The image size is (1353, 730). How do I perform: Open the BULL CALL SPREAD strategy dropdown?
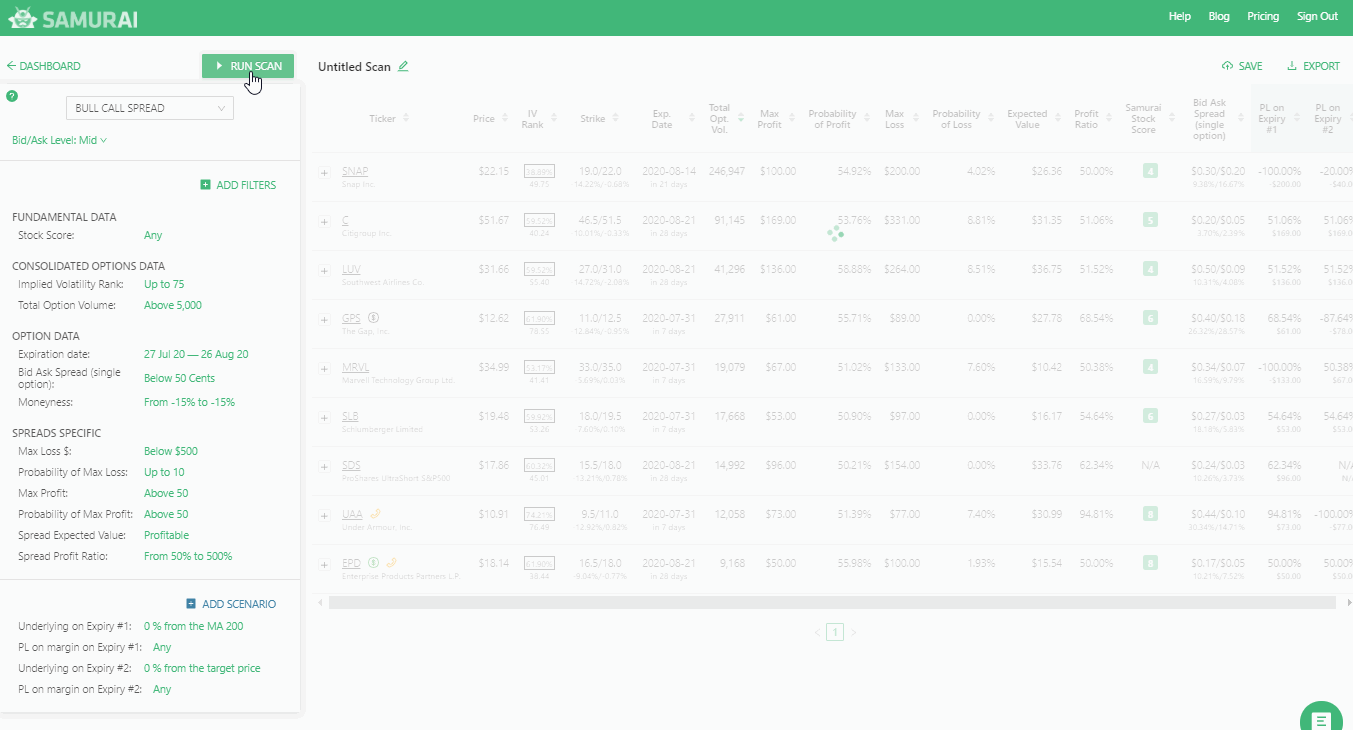[x=150, y=108]
